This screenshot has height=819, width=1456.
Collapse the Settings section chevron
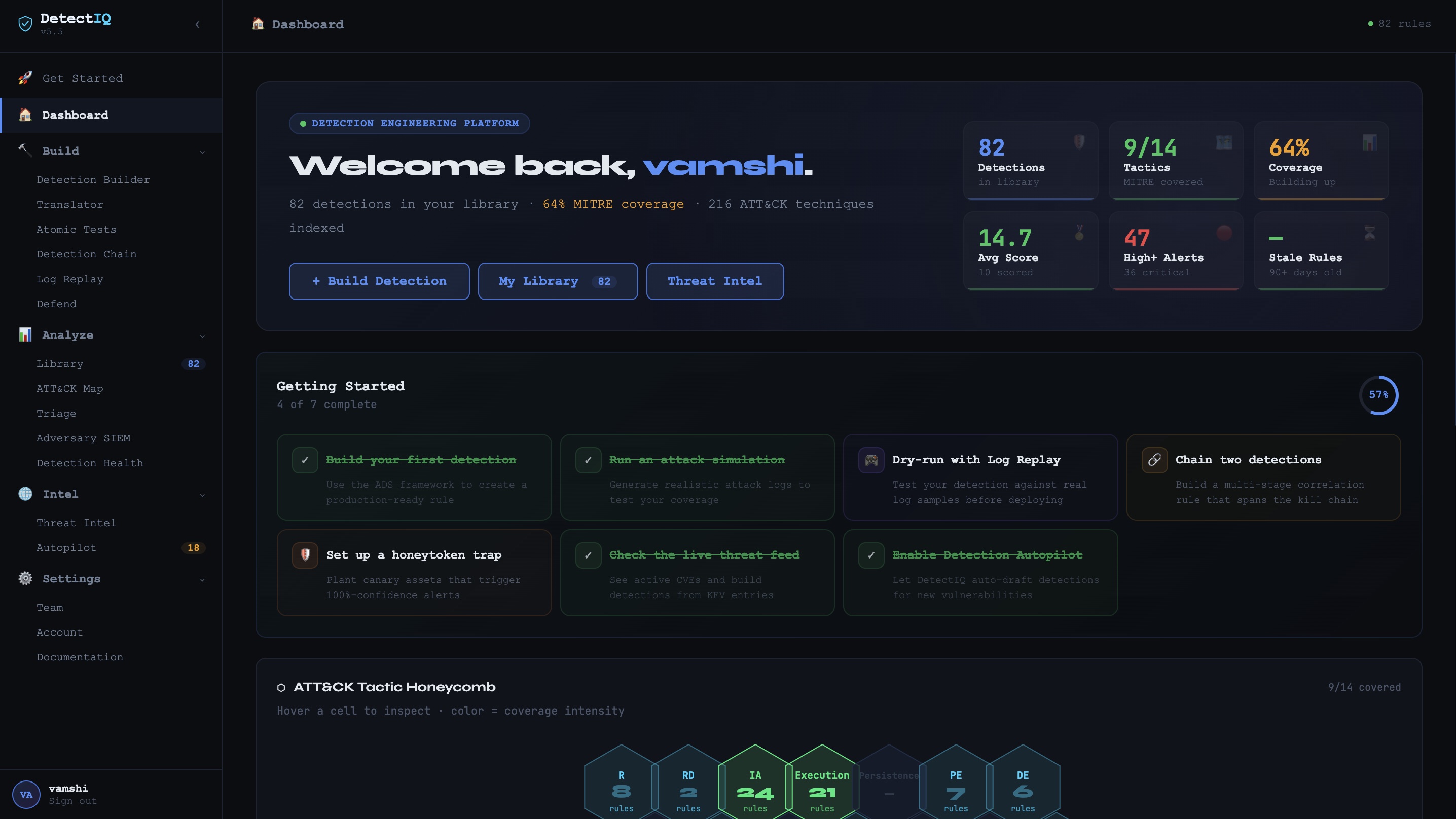click(202, 579)
